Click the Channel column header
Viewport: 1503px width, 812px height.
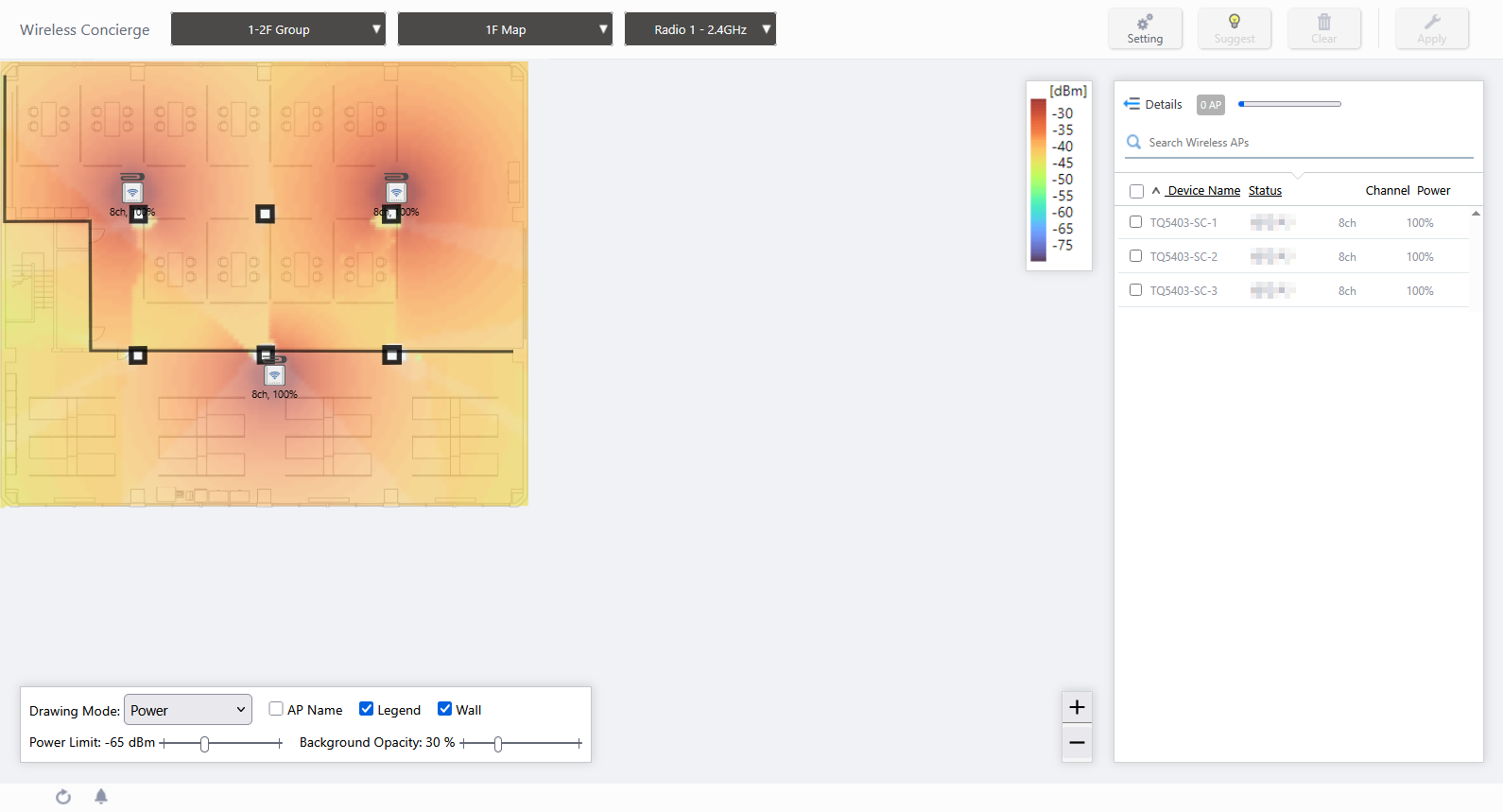coord(1388,191)
